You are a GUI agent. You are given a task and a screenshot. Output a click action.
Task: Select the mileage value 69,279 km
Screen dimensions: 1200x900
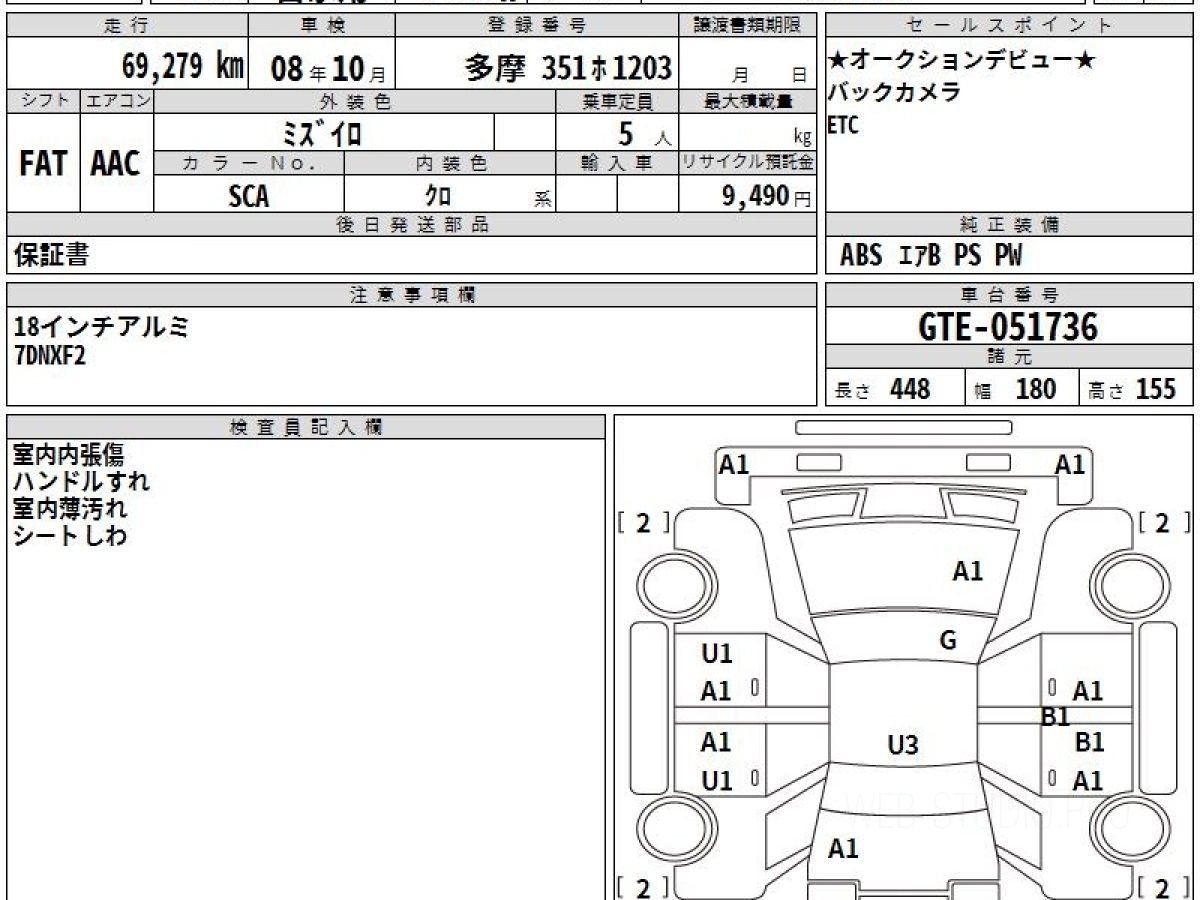[x=183, y=68]
